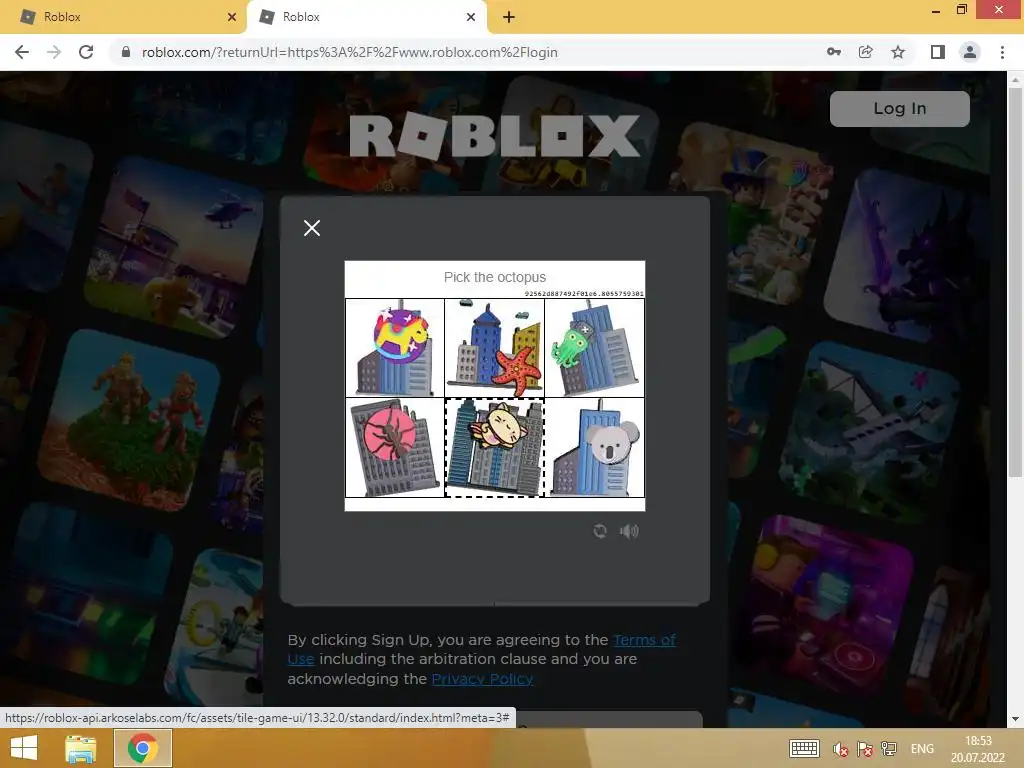Open the network tray icon
The height and width of the screenshot is (768, 1024).
(x=888, y=748)
